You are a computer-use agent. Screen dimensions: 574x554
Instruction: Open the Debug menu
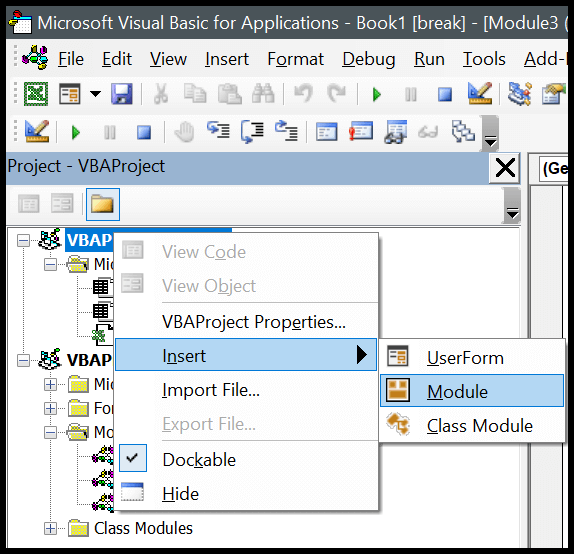(369, 59)
